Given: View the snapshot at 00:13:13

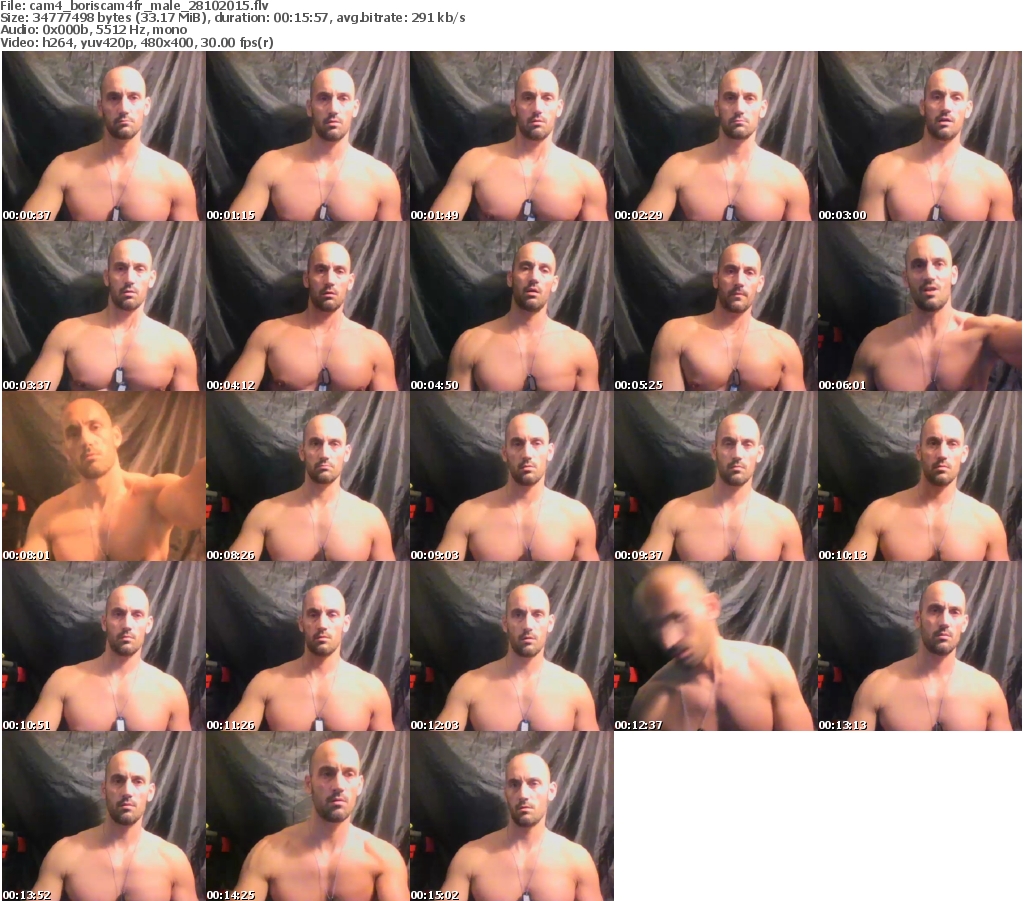Looking at the screenshot, I should (x=920, y=646).
